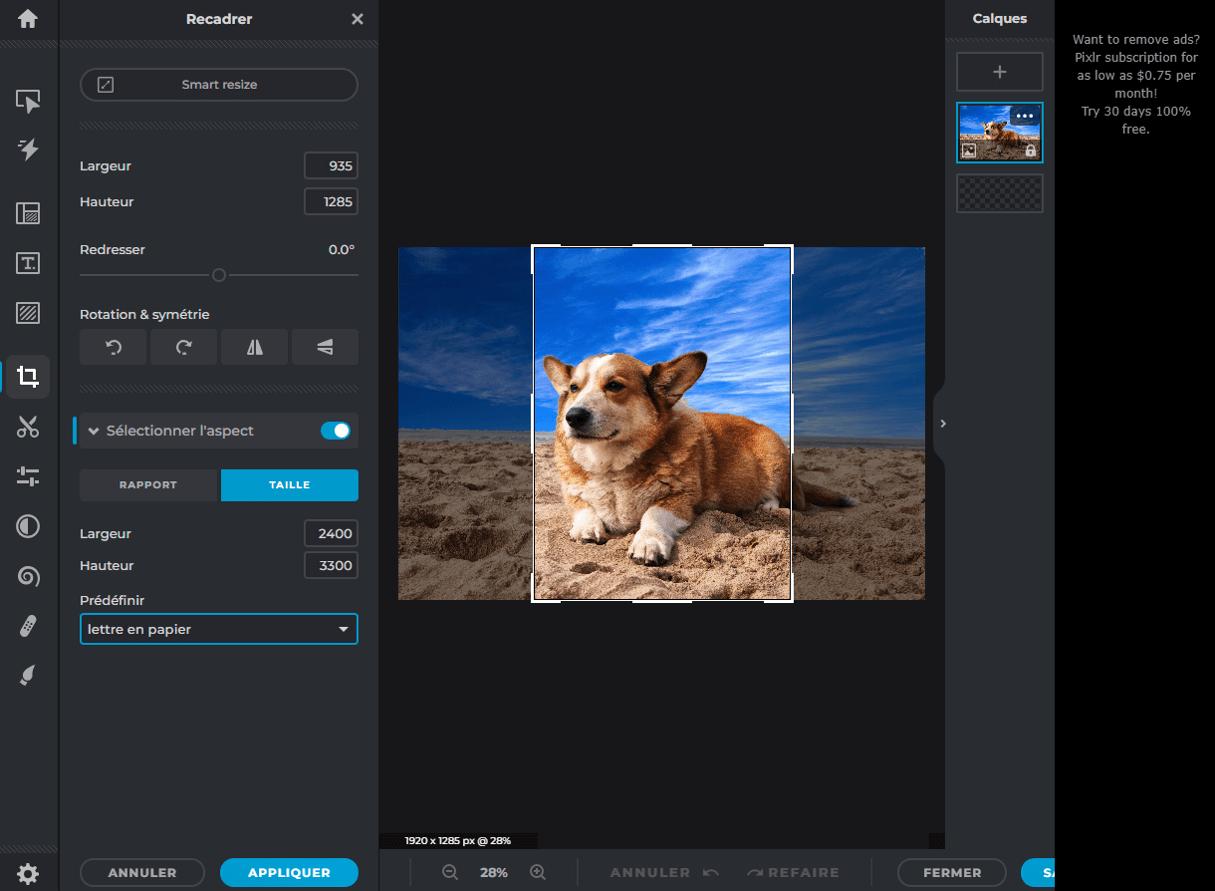Apply the crop with APPLIQUER

click(x=289, y=872)
